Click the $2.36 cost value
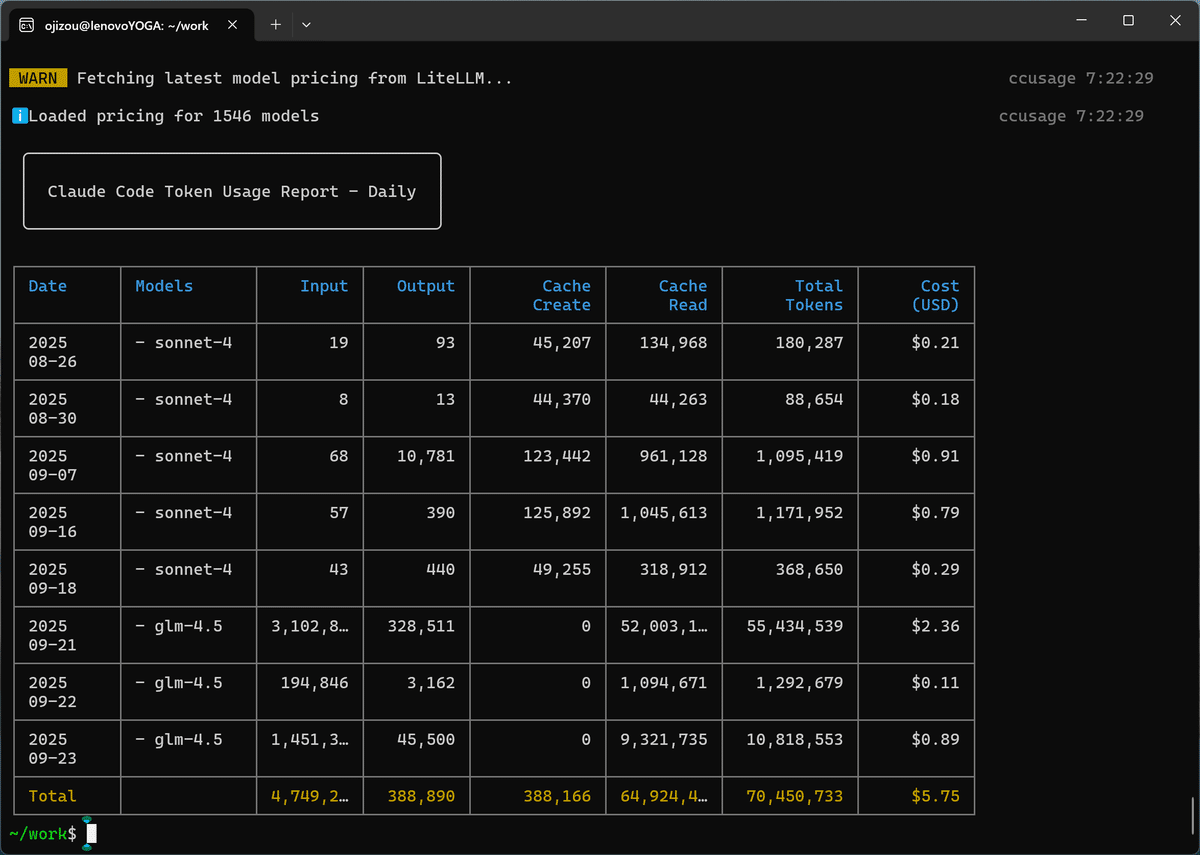This screenshot has height=855, width=1200. coord(935,626)
